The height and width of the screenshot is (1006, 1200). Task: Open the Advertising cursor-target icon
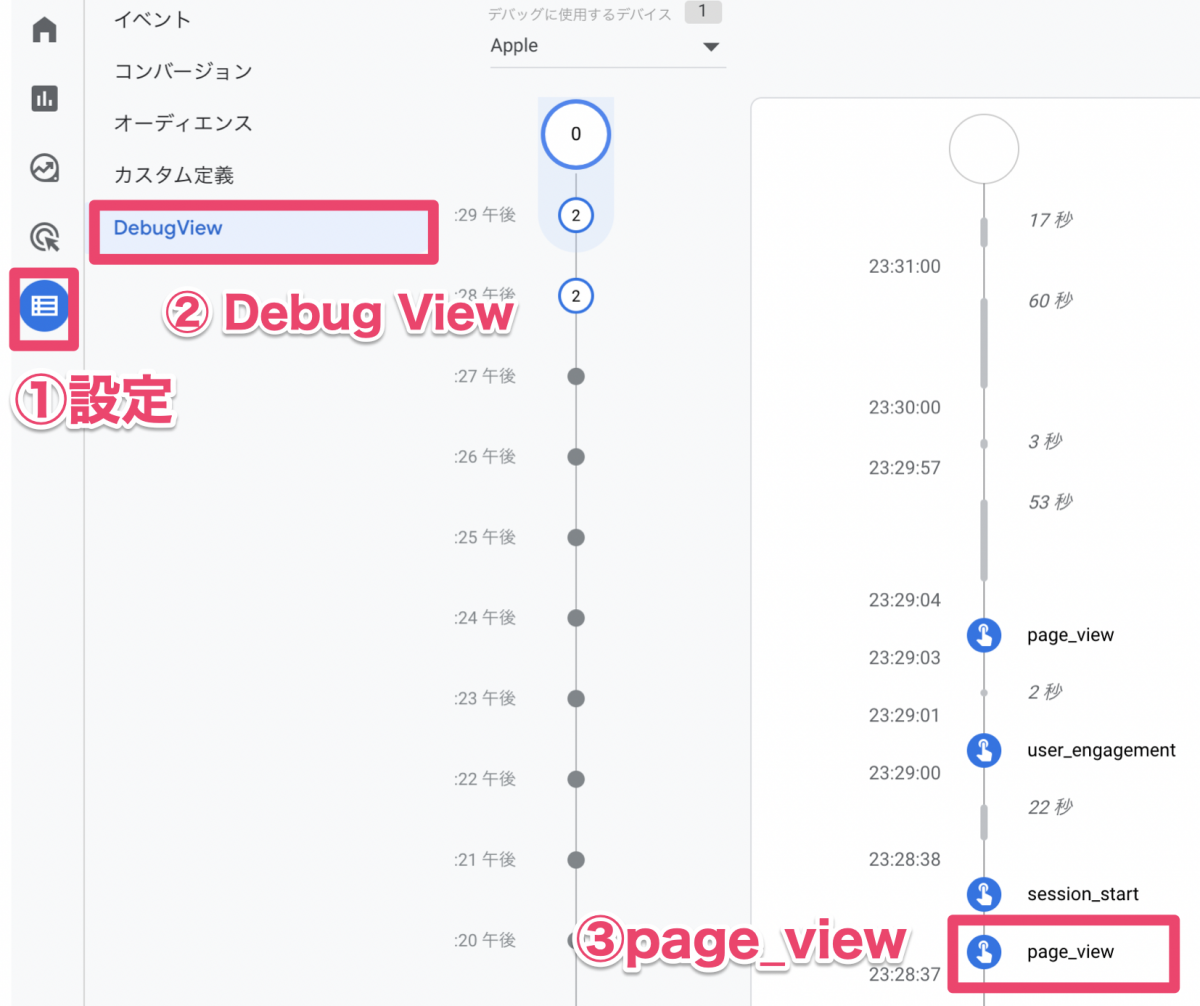(45, 237)
